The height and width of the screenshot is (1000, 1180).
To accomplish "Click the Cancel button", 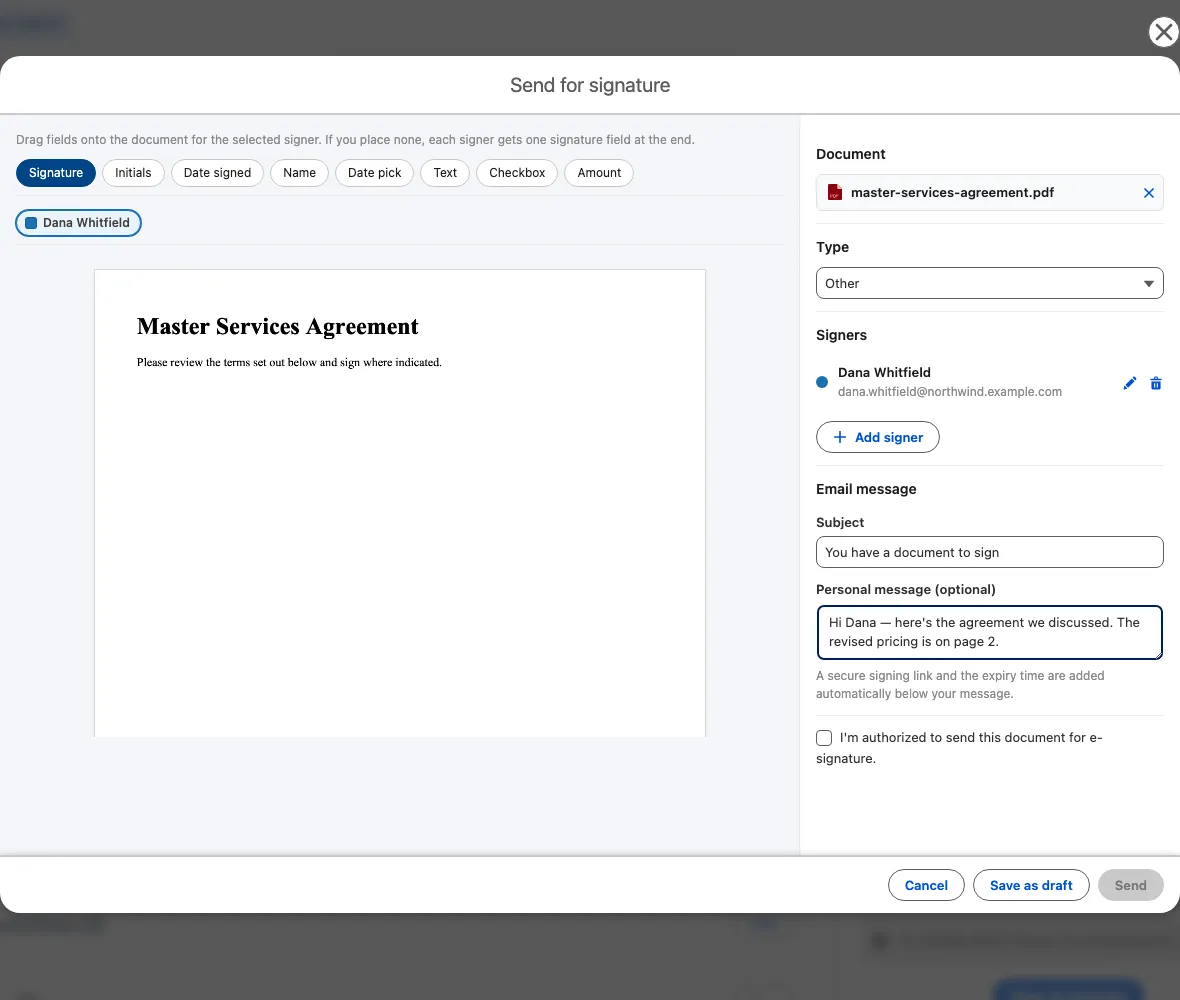I will click(x=926, y=885).
